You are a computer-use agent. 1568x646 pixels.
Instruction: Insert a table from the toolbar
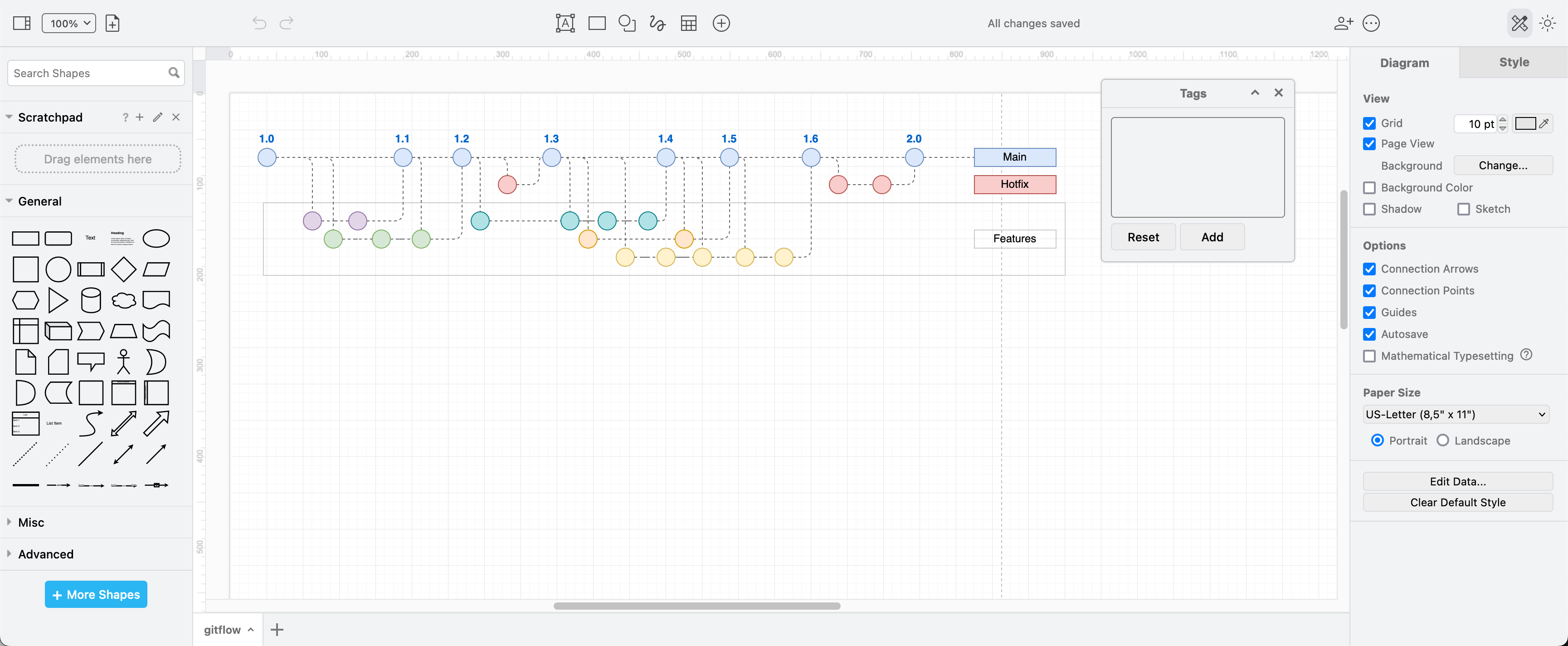tap(688, 23)
